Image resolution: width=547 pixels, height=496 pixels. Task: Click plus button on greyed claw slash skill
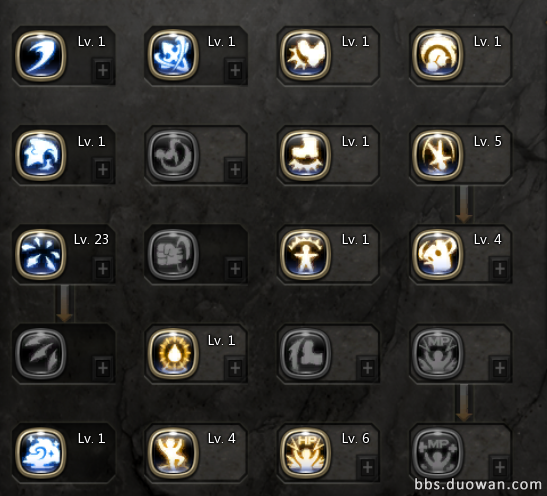(x=103, y=368)
